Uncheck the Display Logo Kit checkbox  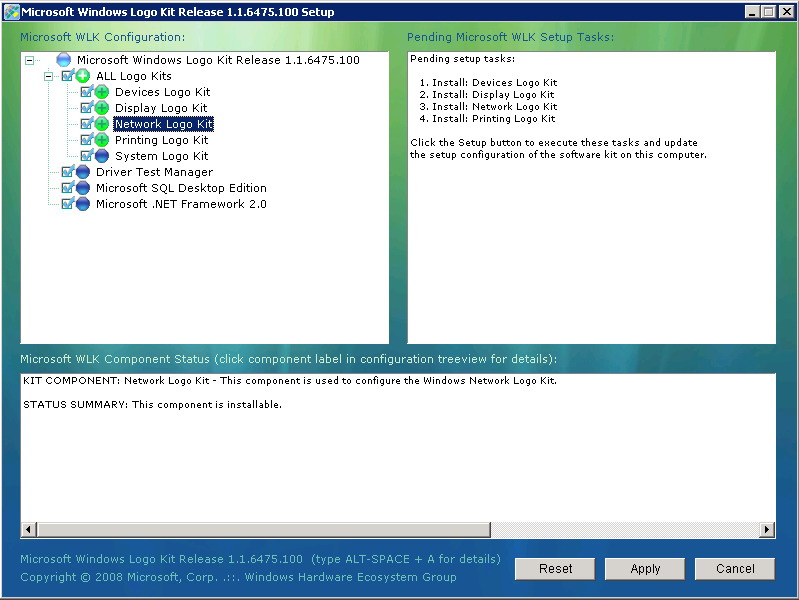pos(87,108)
